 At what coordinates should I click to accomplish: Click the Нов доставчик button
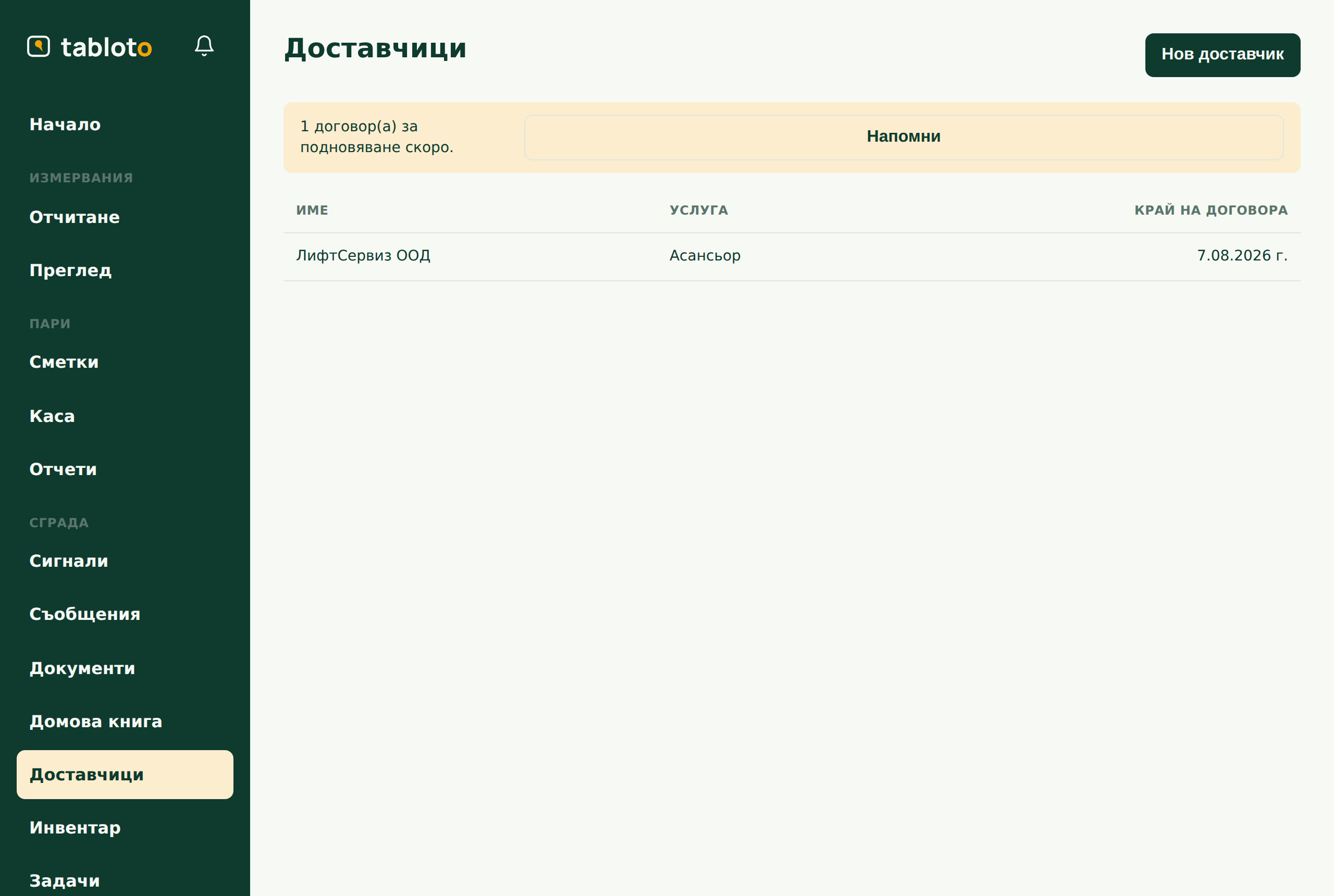coord(1222,55)
